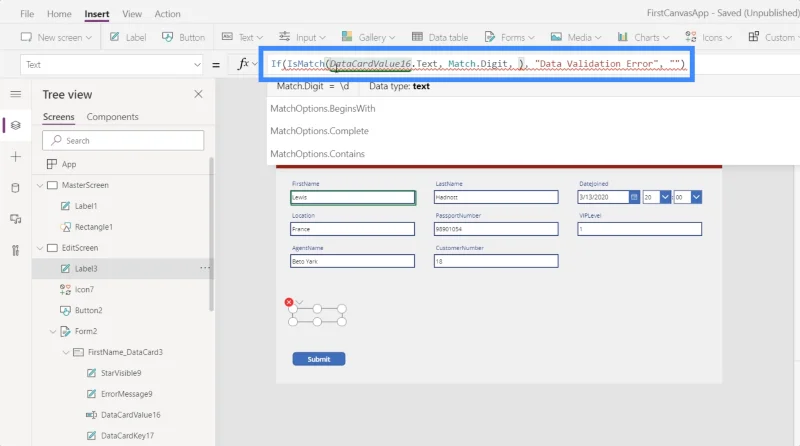The width and height of the screenshot is (800, 446).
Task: Click the LastName input field
Action: [x=496, y=197]
